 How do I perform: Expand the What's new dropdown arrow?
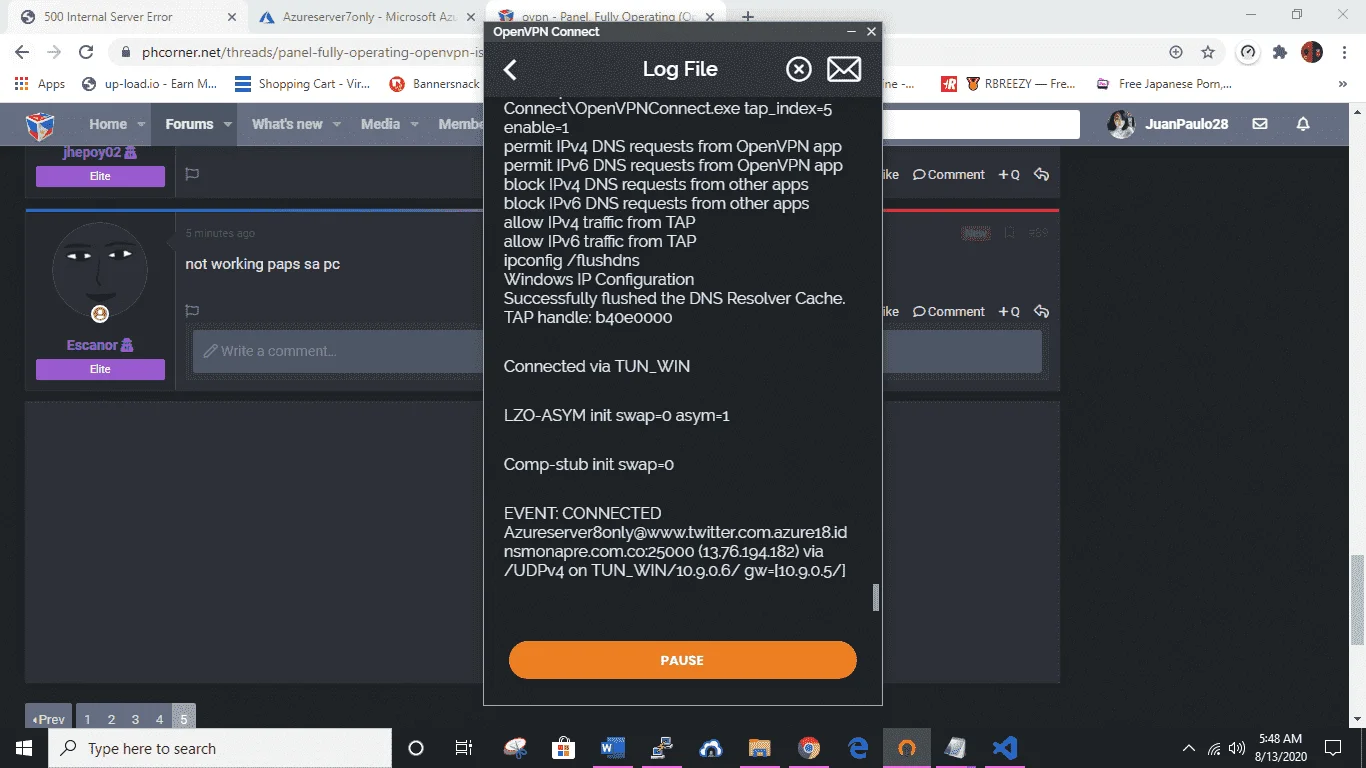pos(337,125)
